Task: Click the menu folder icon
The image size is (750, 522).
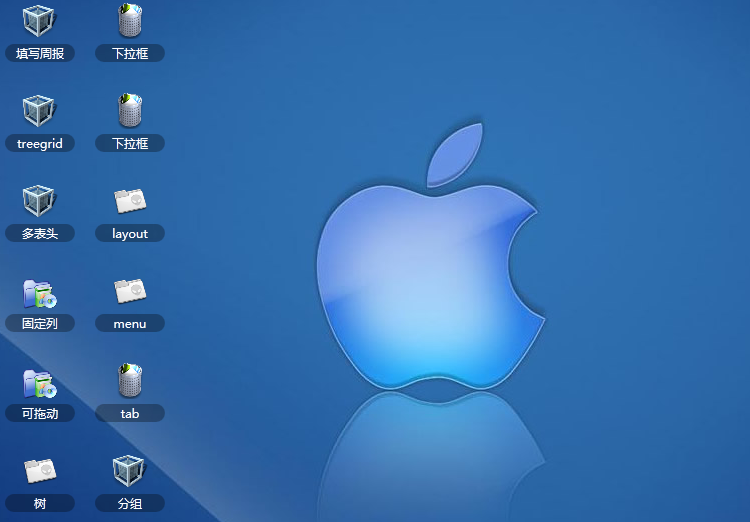Action: 130,291
